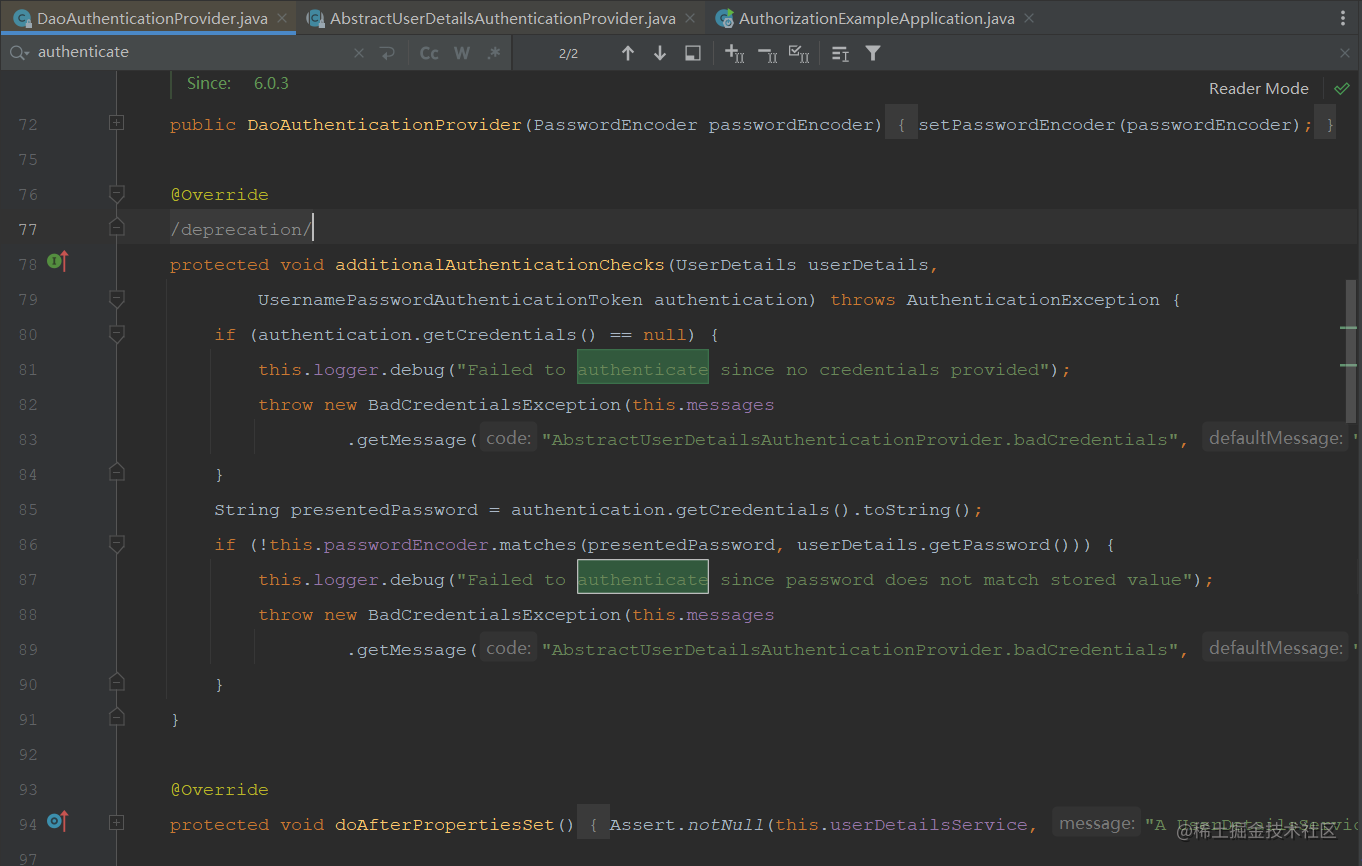Unselect occurrence from search toolbar
The width and height of the screenshot is (1362, 866).
pos(767,53)
